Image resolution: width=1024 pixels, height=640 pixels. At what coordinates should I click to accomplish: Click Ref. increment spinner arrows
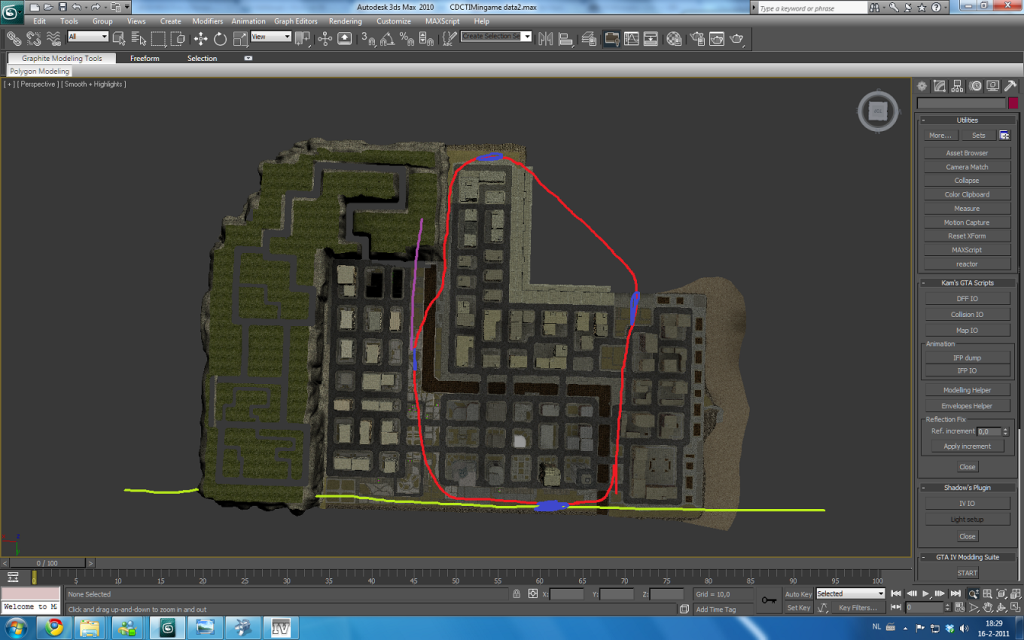click(x=1005, y=432)
